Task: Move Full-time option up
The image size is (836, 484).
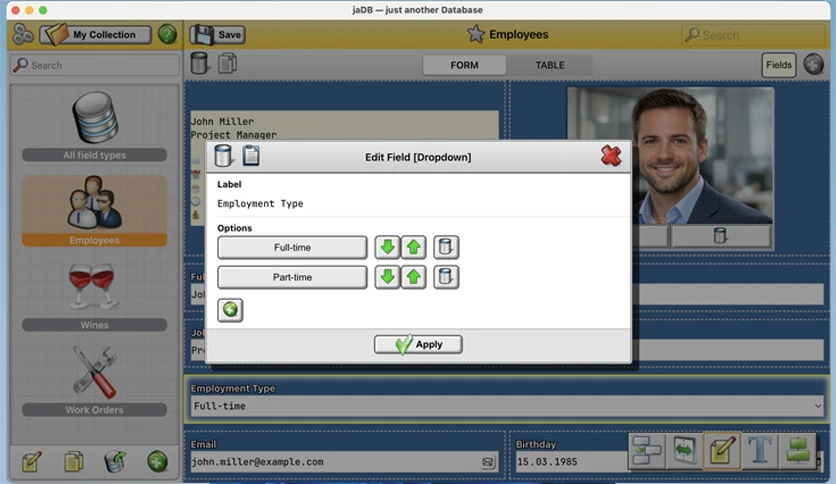Action: coord(413,247)
